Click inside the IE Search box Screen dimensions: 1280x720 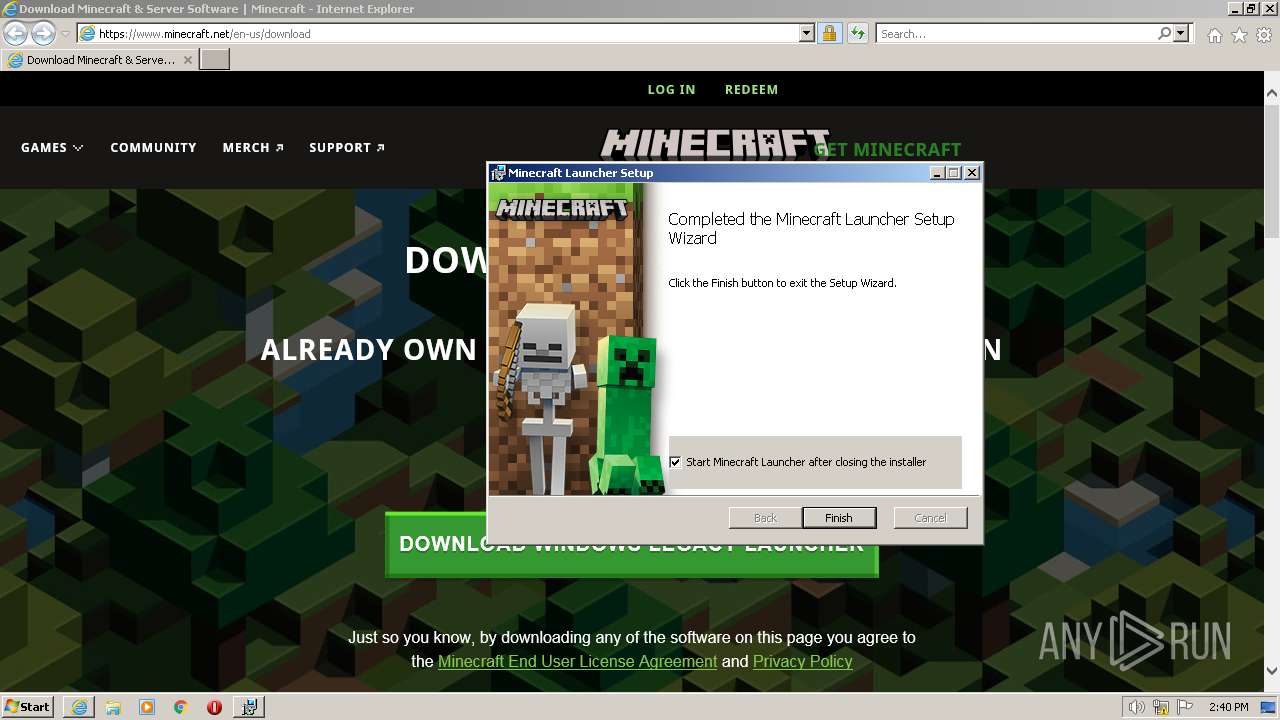(1017, 33)
